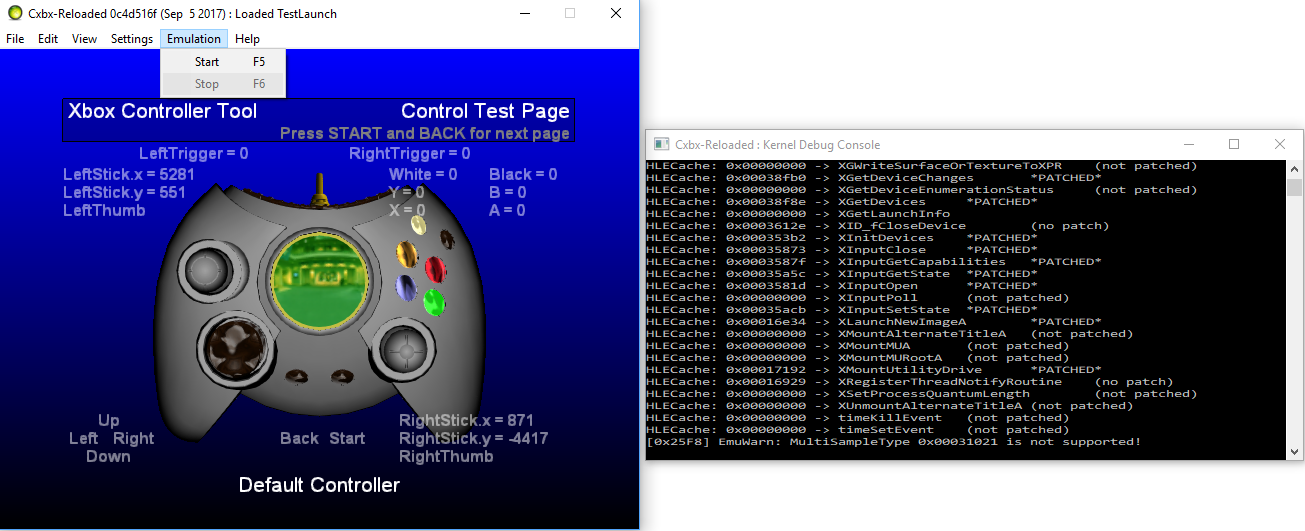The height and width of the screenshot is (531, 1305).
Task: Click the timeSetEvent console line
Action: (x=858, y=429)
